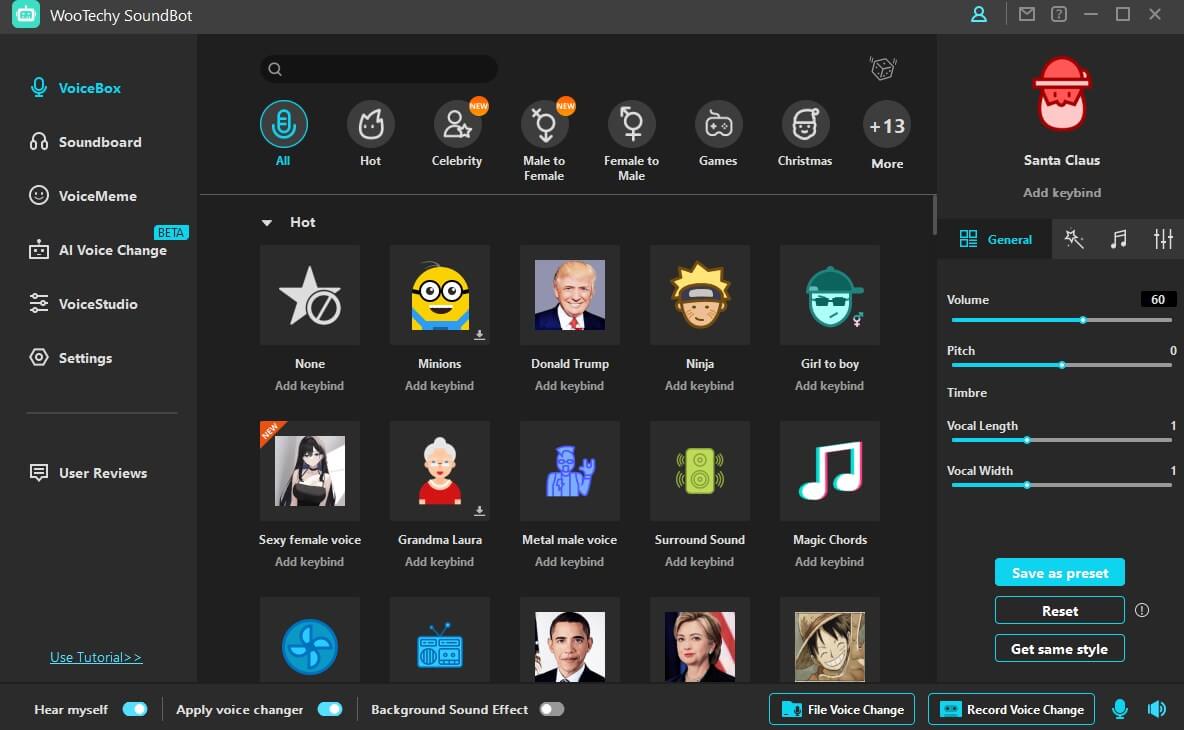1184x730 pixels.
Task: Switch to the General settings tab
Action: coord(996,239)
